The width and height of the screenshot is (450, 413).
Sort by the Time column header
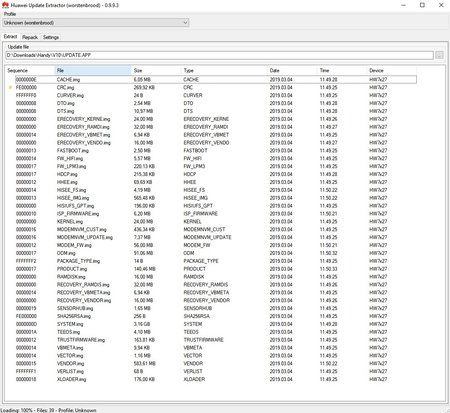pos(343,70)
